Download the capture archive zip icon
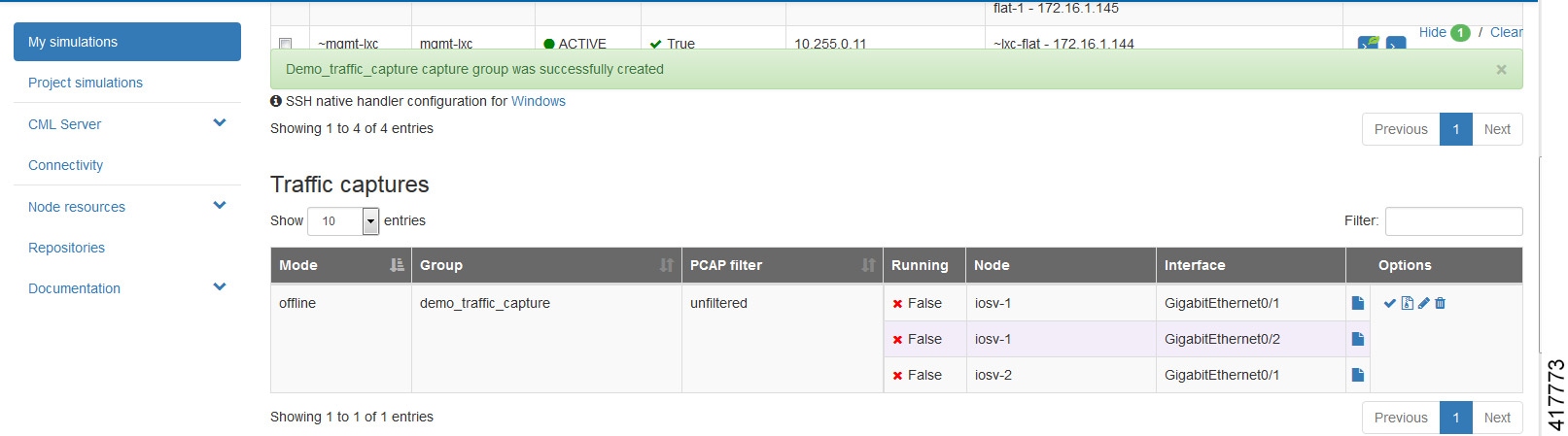The image size is (1568, 436). [1407, 303]
